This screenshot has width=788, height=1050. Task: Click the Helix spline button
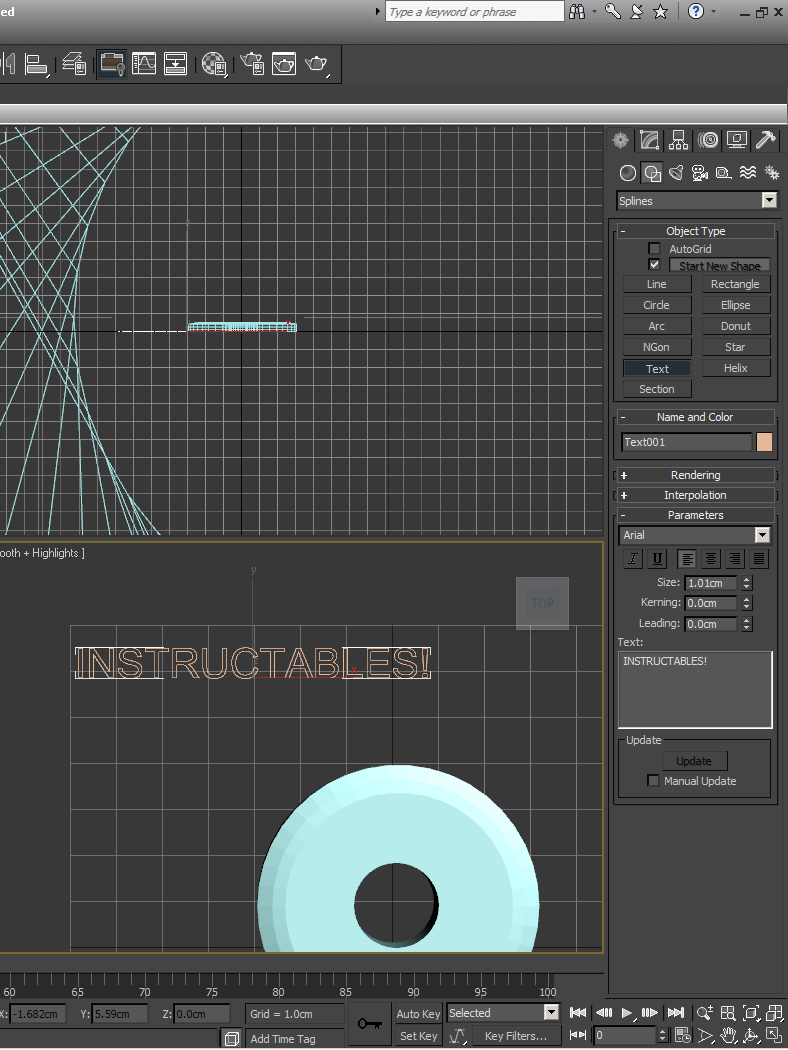pos(736,368)
